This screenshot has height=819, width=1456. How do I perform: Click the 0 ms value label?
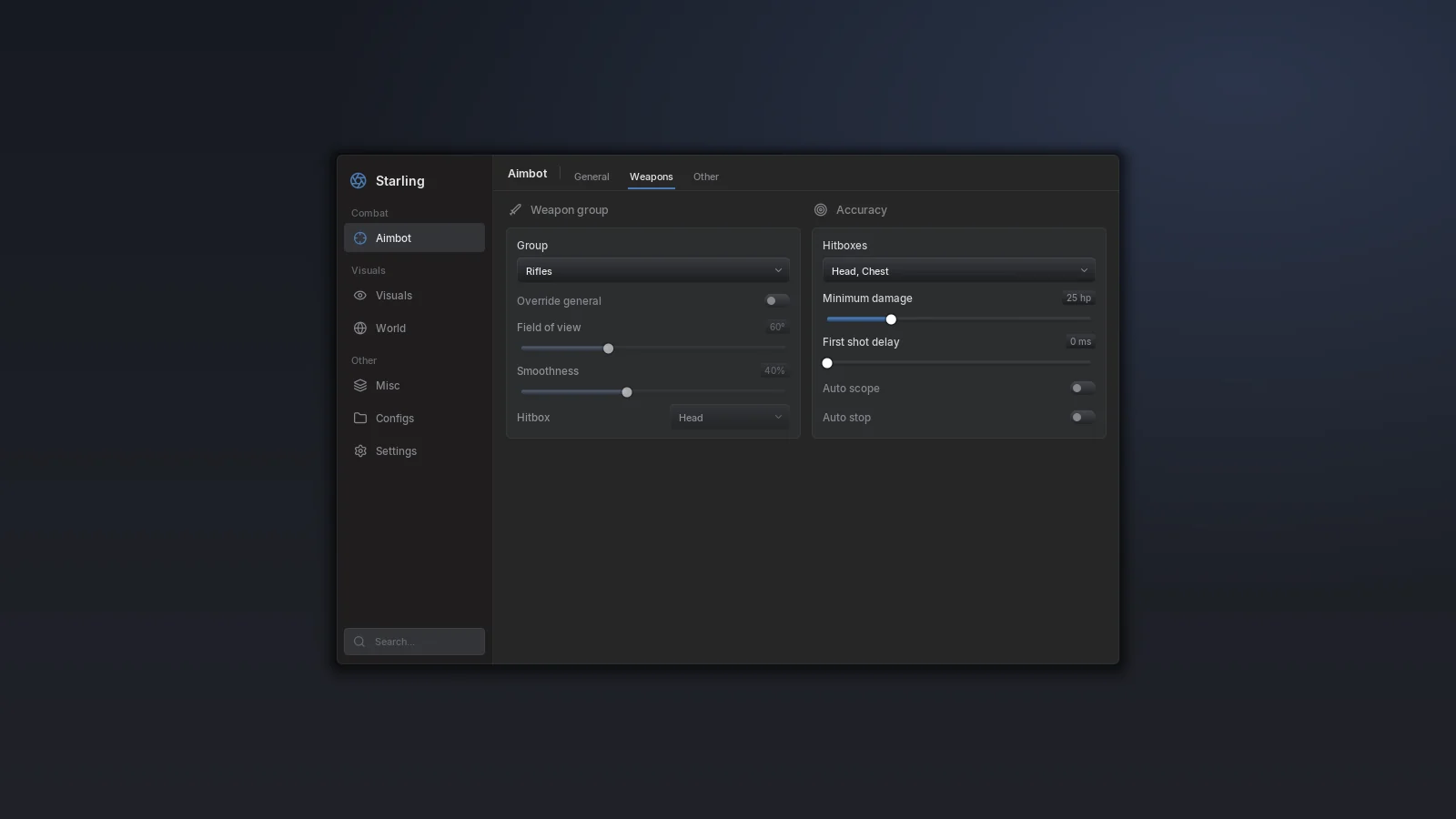1080,342
